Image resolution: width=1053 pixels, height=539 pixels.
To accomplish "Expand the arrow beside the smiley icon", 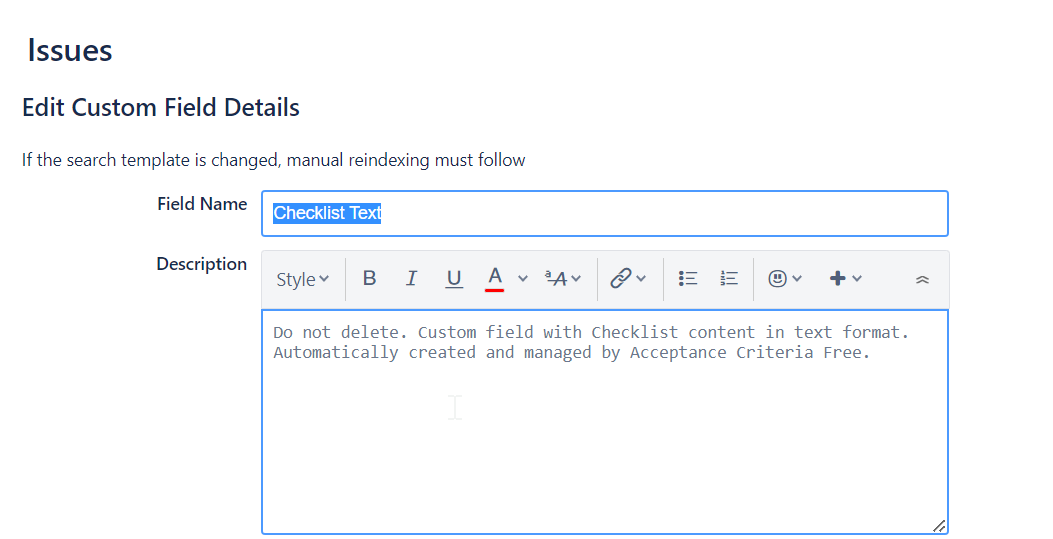I will (x=797, y=279).
